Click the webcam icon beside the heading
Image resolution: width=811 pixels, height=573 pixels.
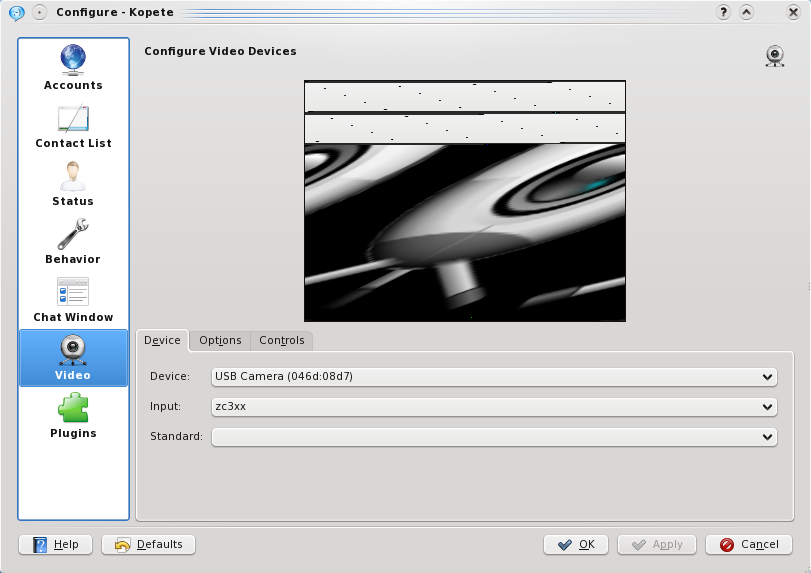click(x=775, y=56)
